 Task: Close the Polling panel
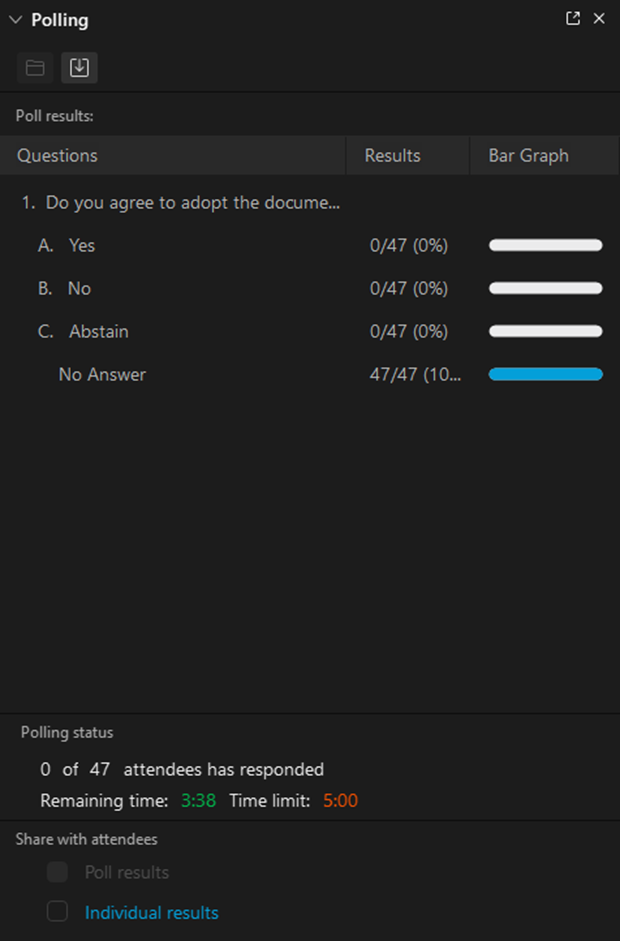click(599, 19)
